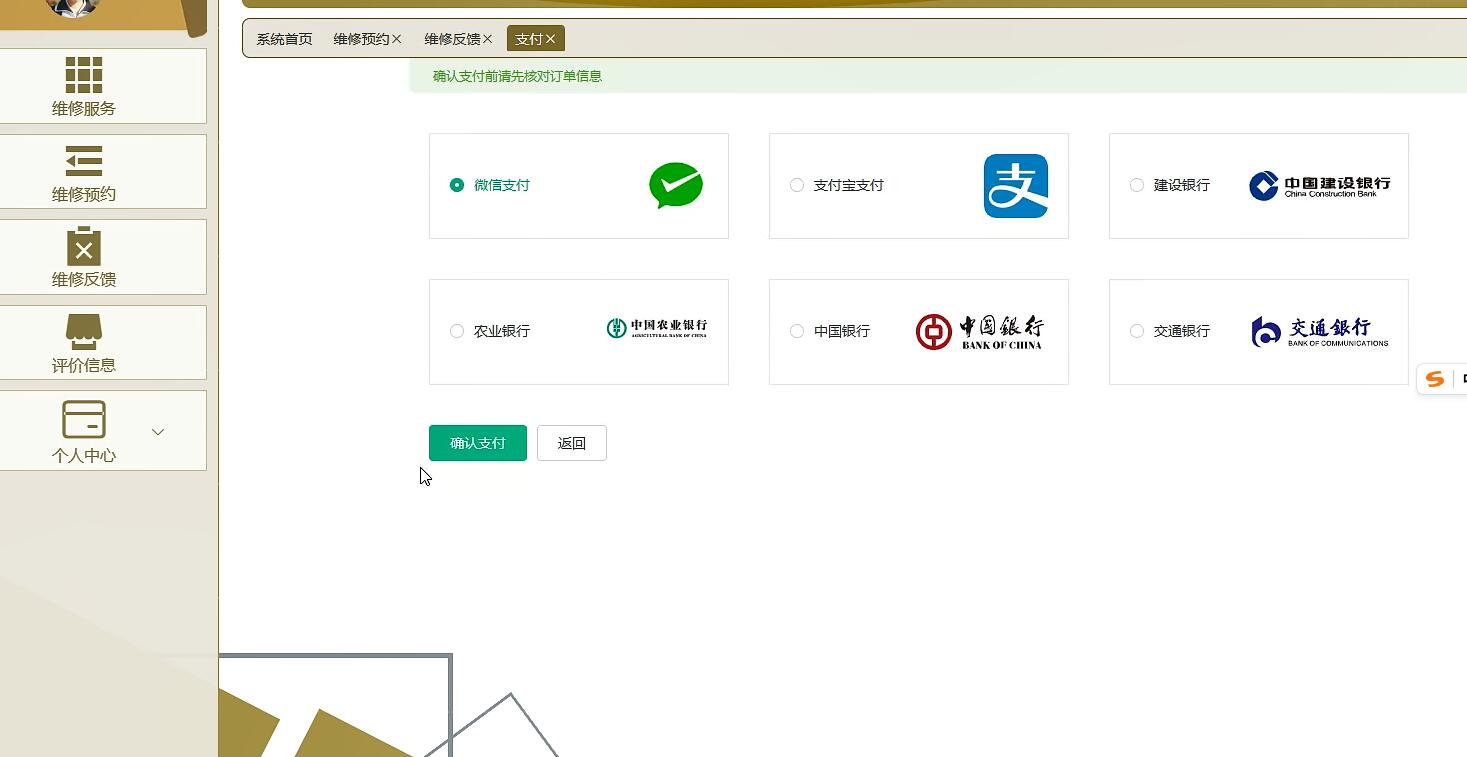Screen dimensions: 1467x757
Task: Click the Sogou input tray icon
Action: coord(1434,379)
